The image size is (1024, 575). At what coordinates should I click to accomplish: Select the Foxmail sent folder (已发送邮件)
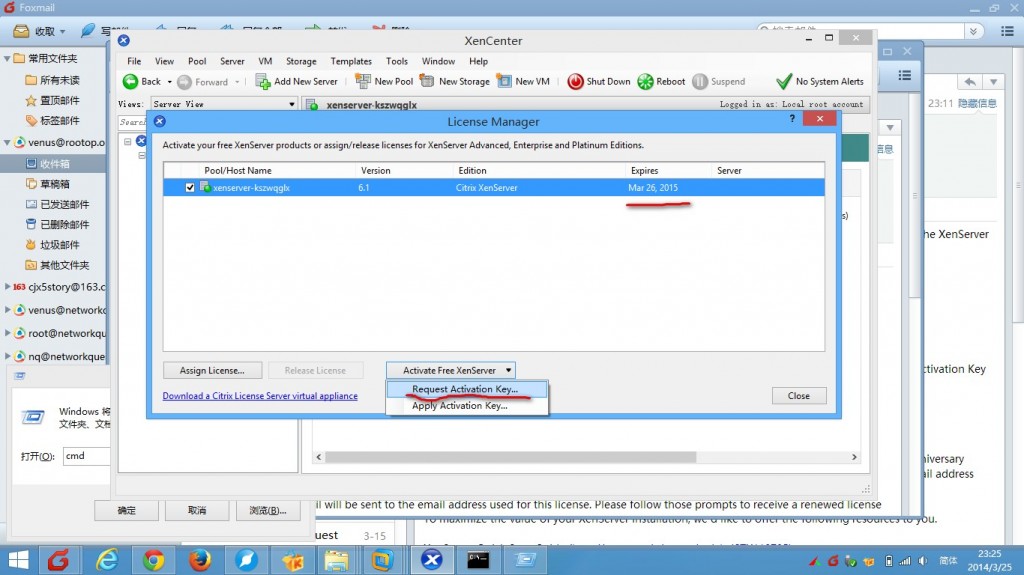pos(57,204)
